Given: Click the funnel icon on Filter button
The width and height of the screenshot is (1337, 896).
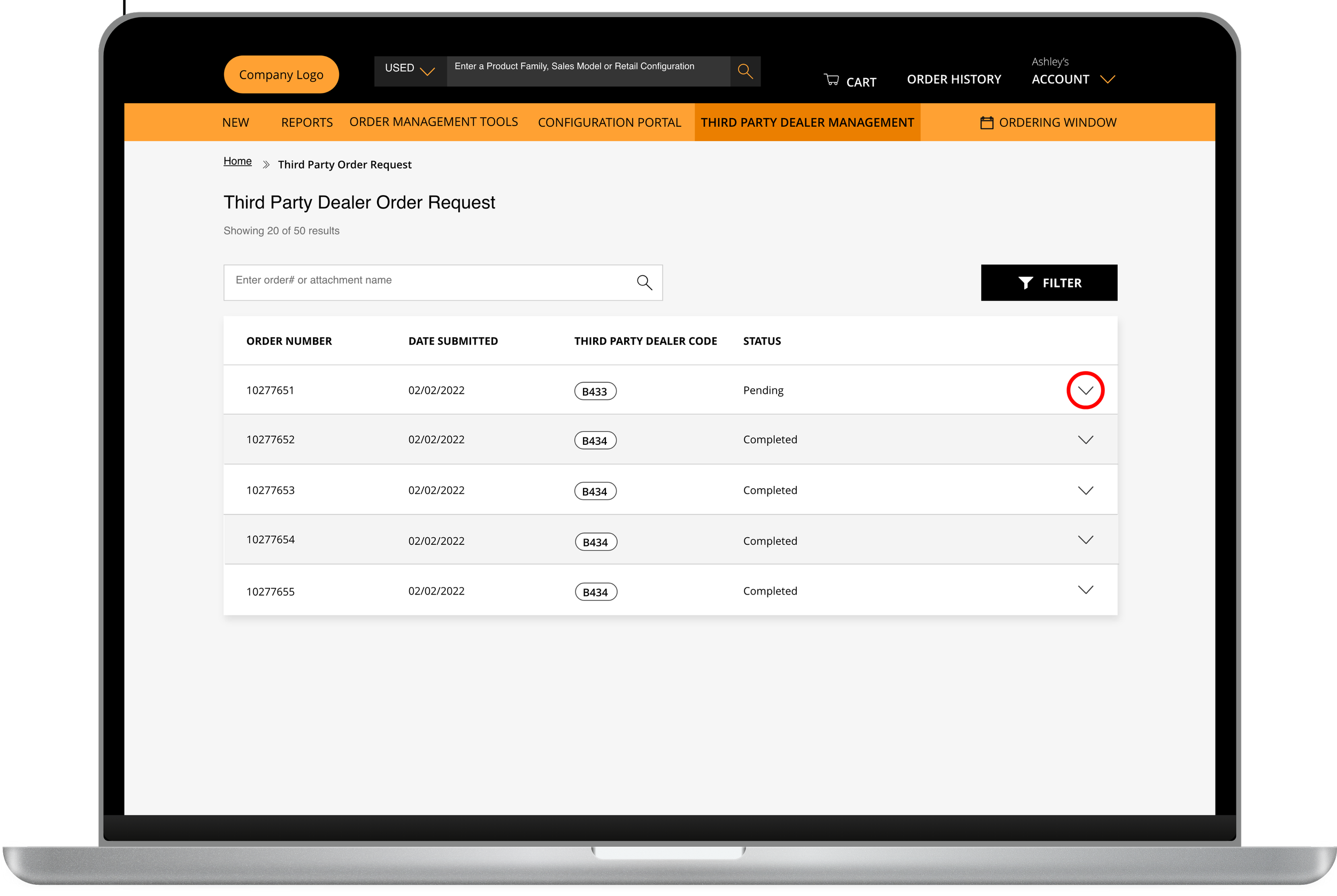Looking at the screenshot, I should (x=1025, y=283).
